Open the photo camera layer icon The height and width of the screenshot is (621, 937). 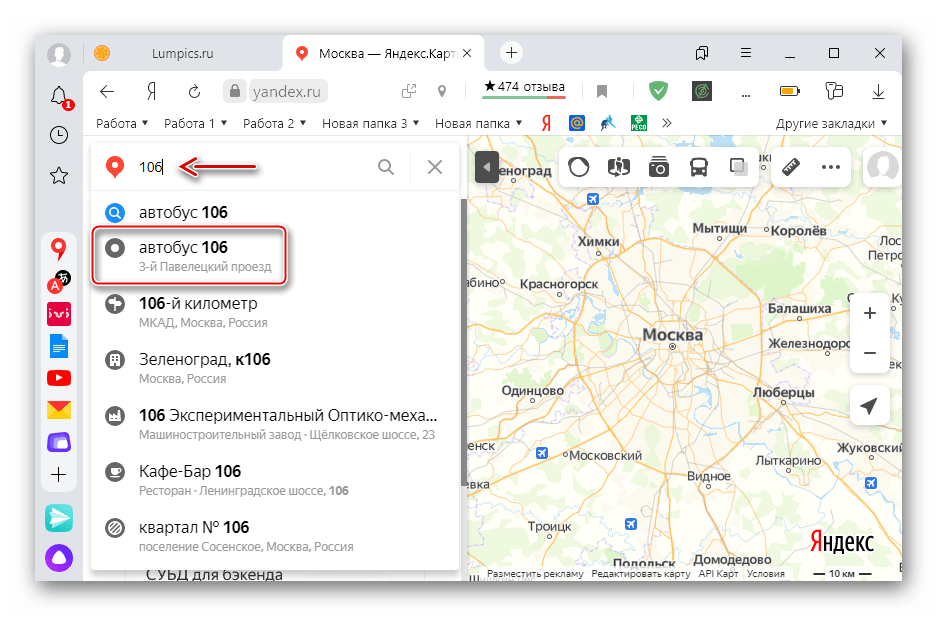pyautogui.click(x=659, y=167)
